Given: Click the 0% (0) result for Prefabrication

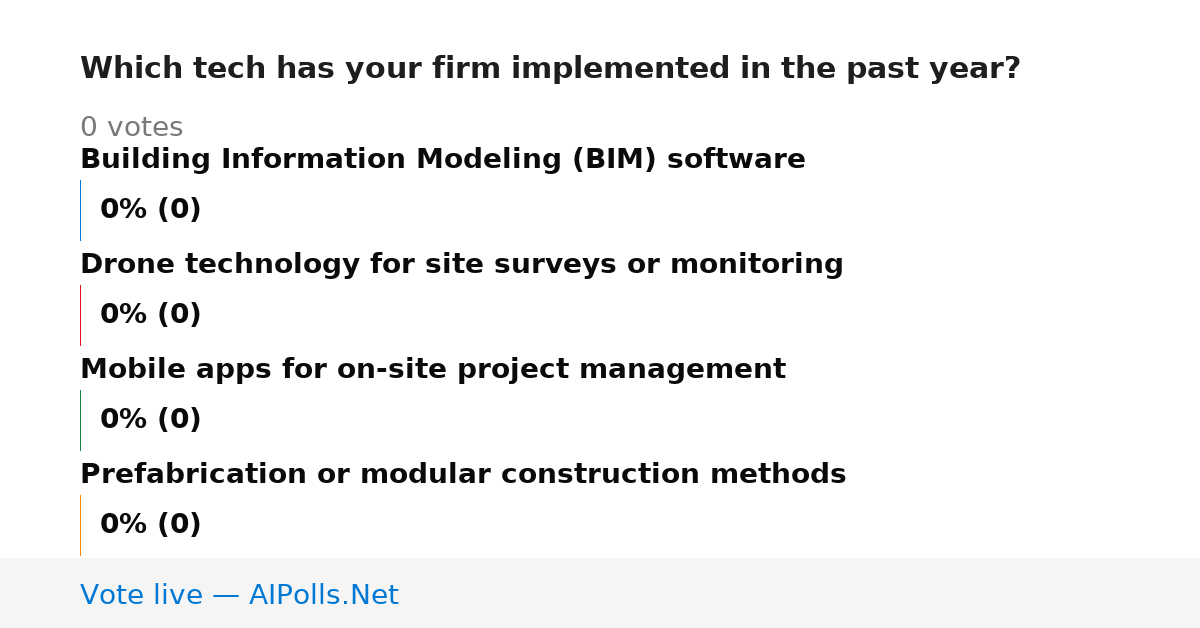Looking at the screenshot, I should pos(151,525).
